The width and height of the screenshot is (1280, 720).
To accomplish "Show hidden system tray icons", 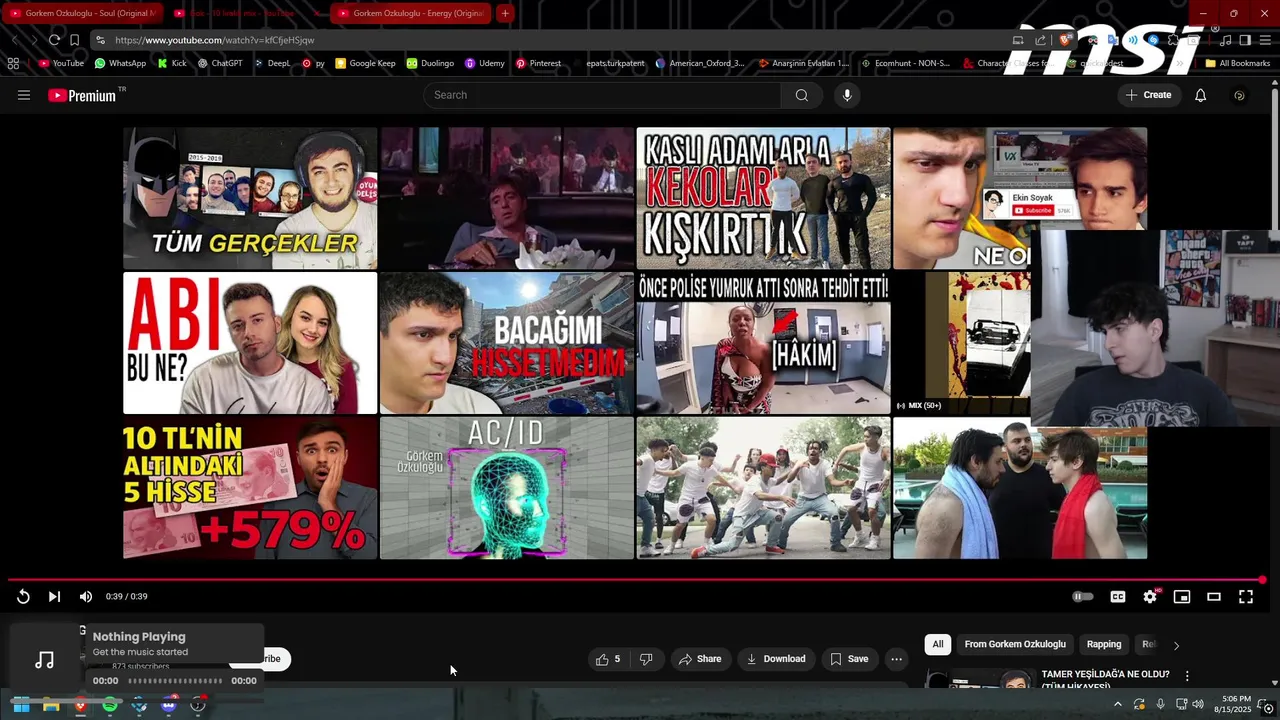I will (x=1118, y=705).
